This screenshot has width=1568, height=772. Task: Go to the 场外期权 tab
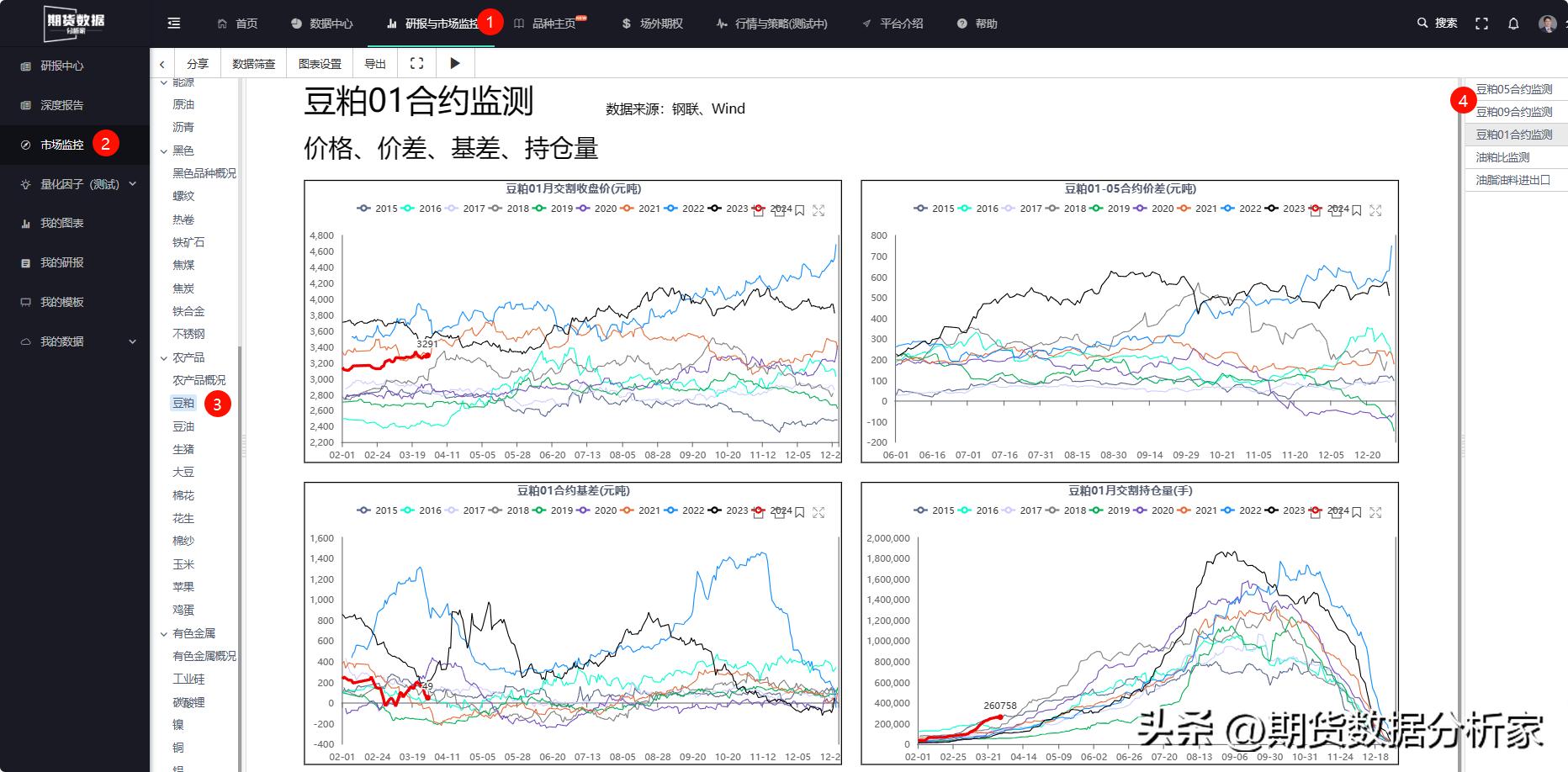coord(652,24)
